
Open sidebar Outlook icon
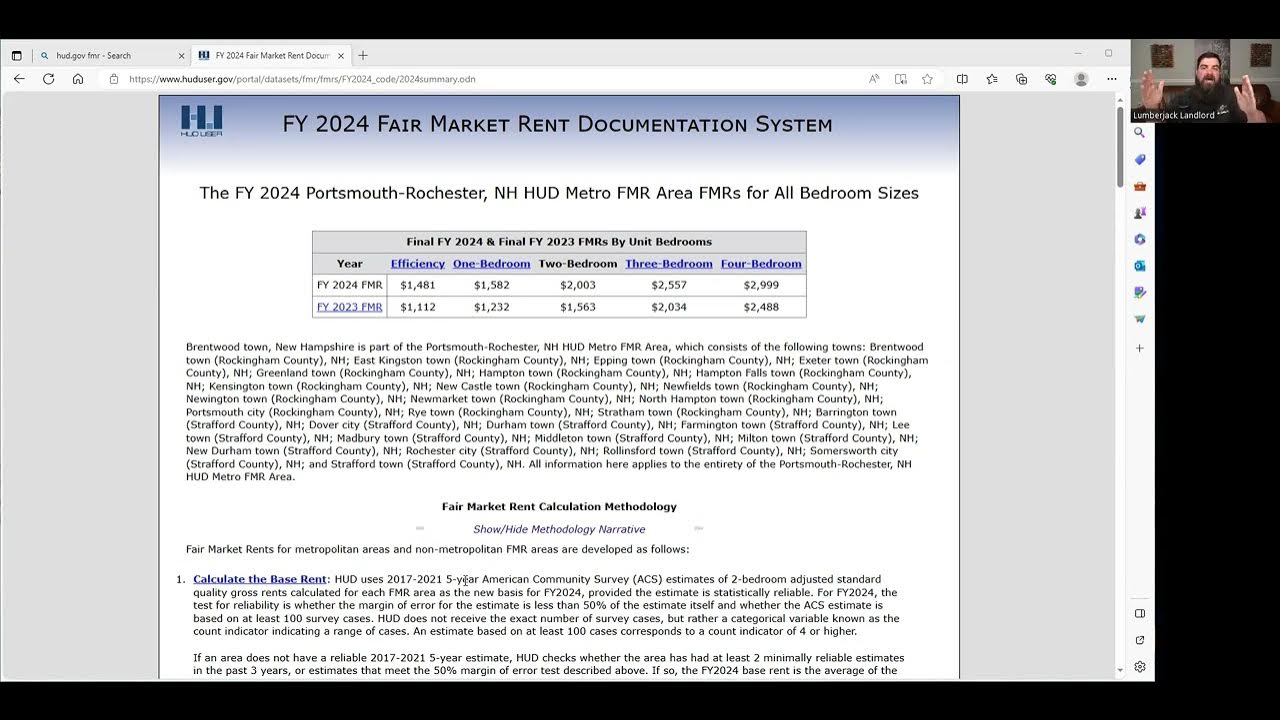coord(1139,266)
